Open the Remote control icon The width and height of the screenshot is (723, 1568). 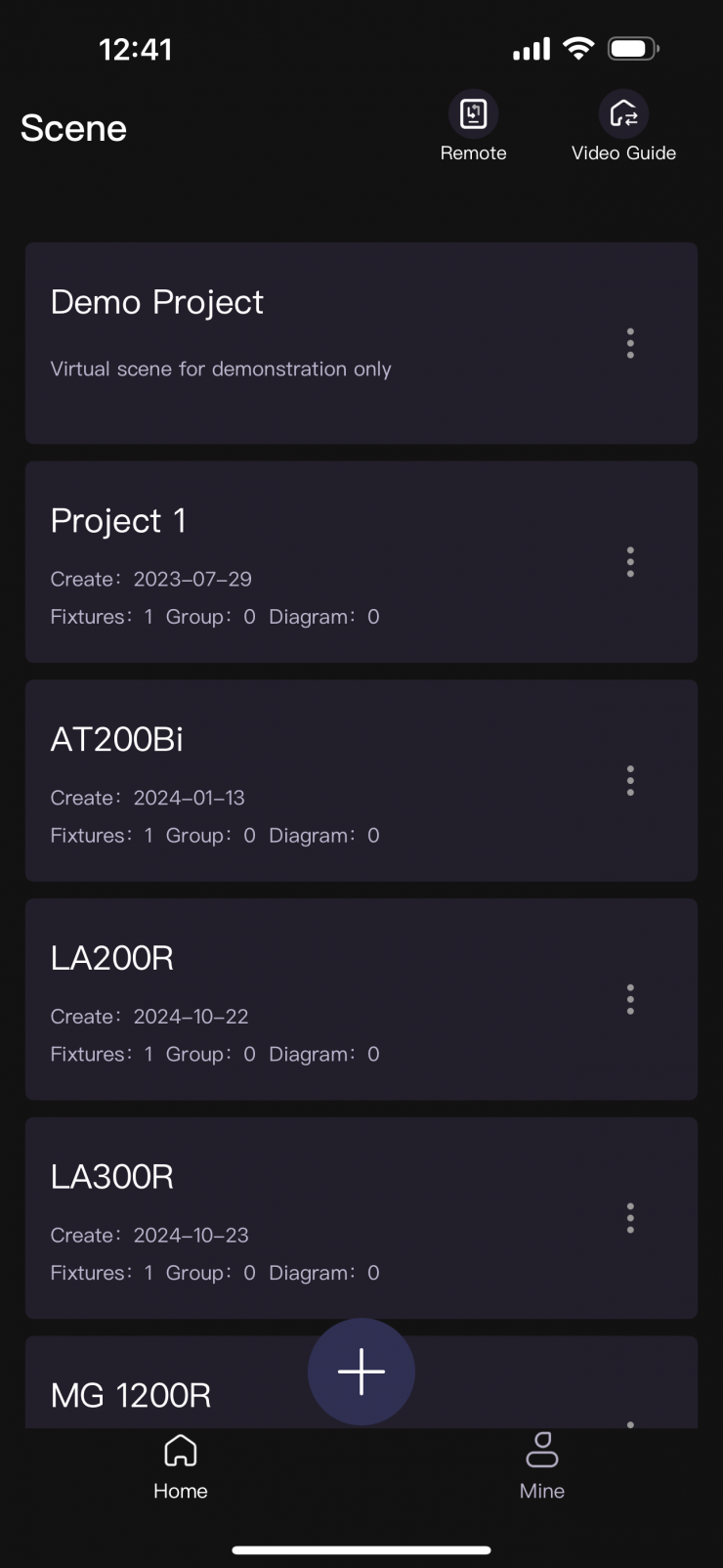pos(473,115)
